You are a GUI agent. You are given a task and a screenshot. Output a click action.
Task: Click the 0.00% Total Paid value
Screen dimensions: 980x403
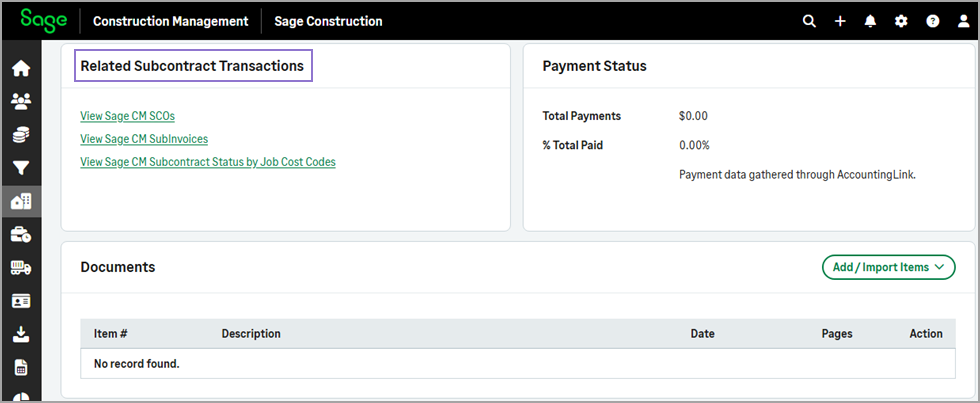(694, 145)
